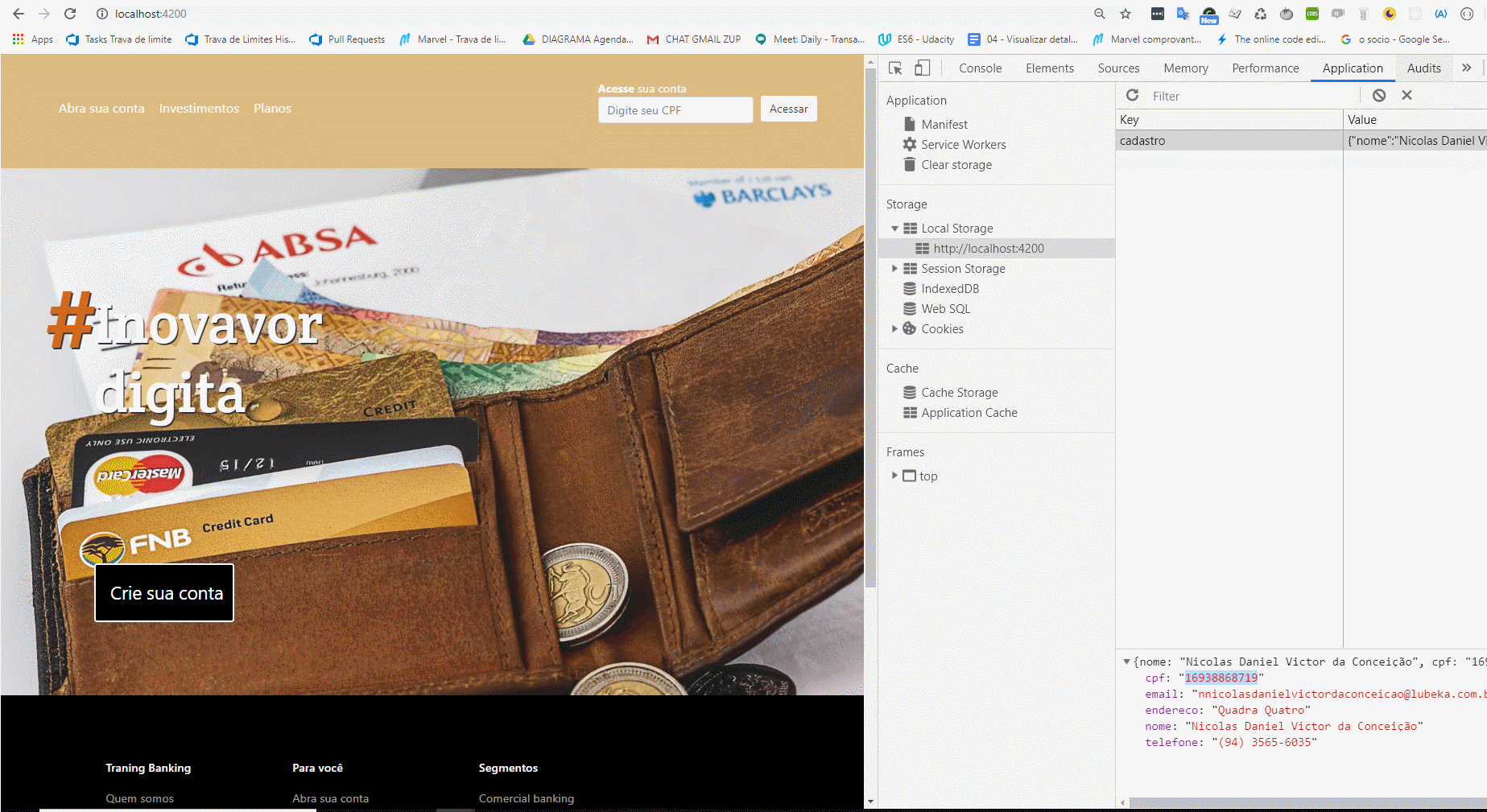Open the Google Translate extension icon
This screenshot has height=812, width=1487.
[x=1183, y=14]
